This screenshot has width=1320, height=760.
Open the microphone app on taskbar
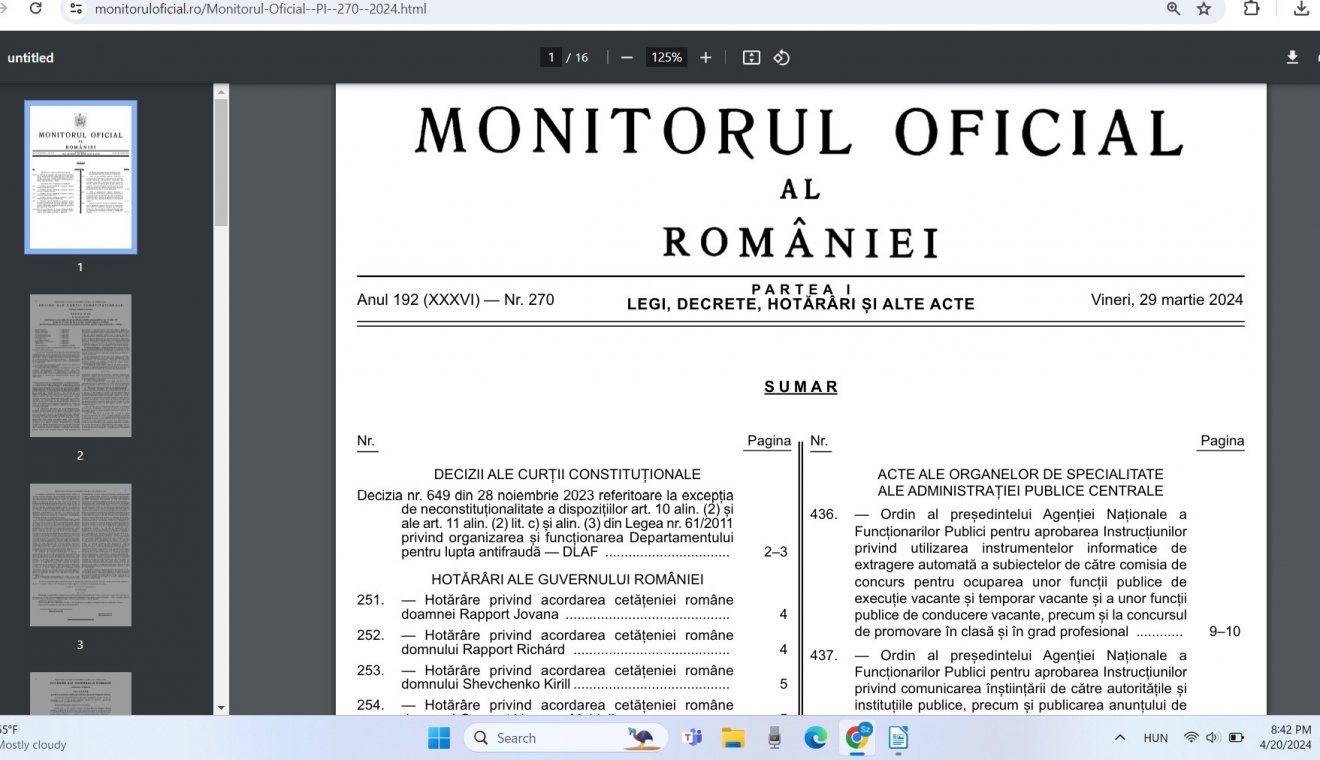[774, 738]
